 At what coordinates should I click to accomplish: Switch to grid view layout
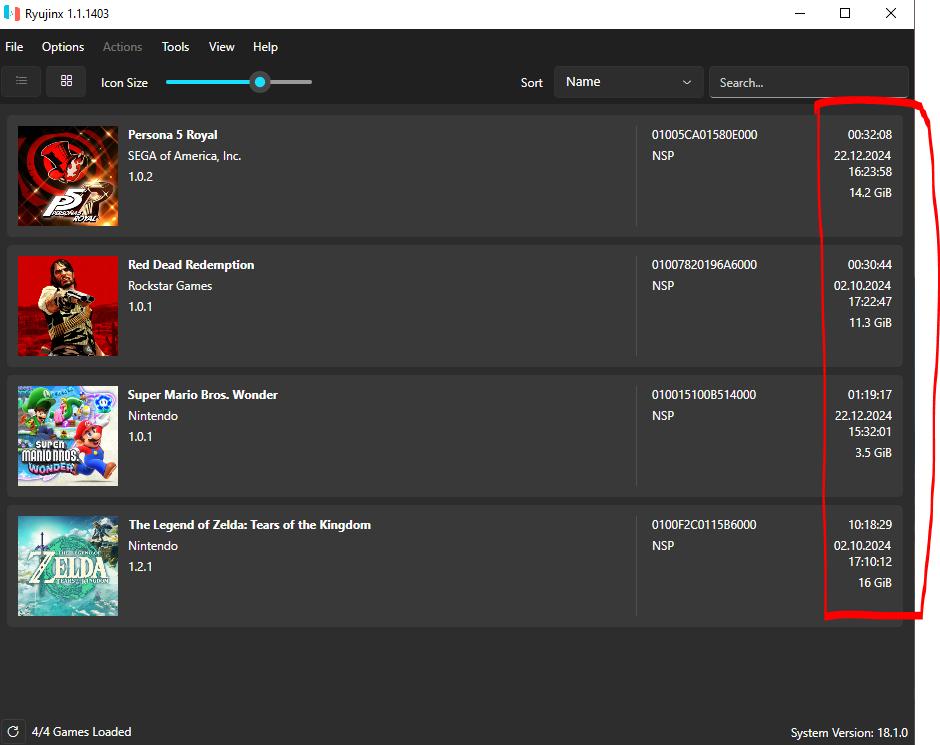pyautogui.click(x=67, y=81)
